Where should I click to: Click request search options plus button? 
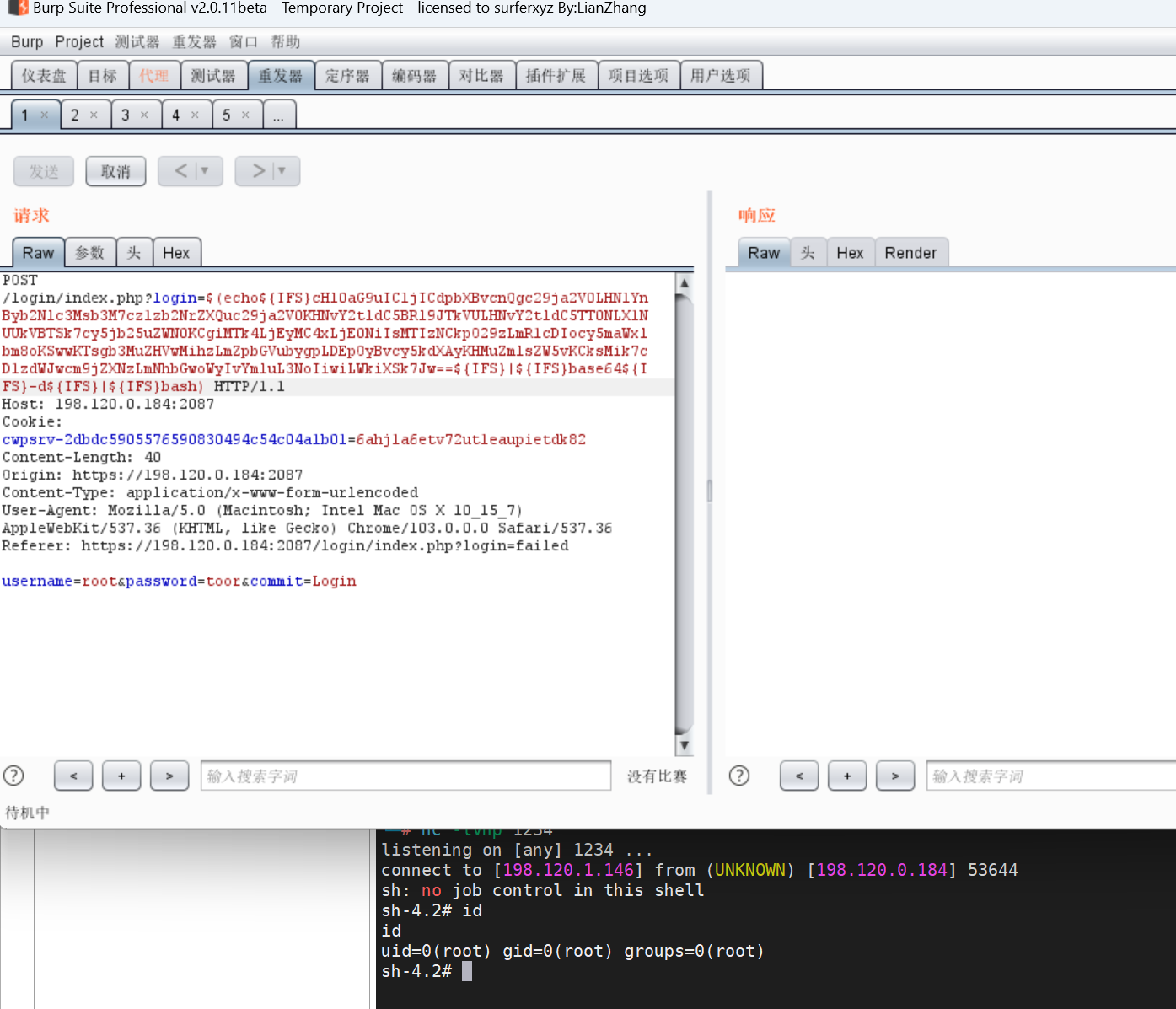(x=121, y=776)
